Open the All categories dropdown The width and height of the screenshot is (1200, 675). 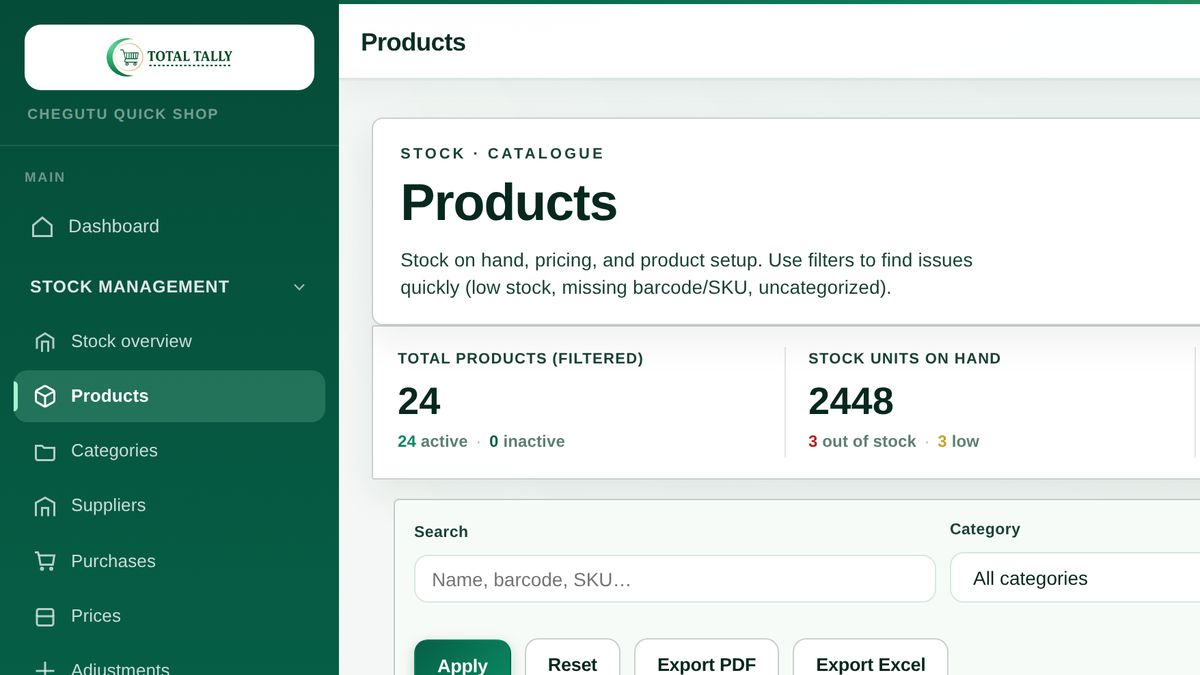click(1075, 578)
